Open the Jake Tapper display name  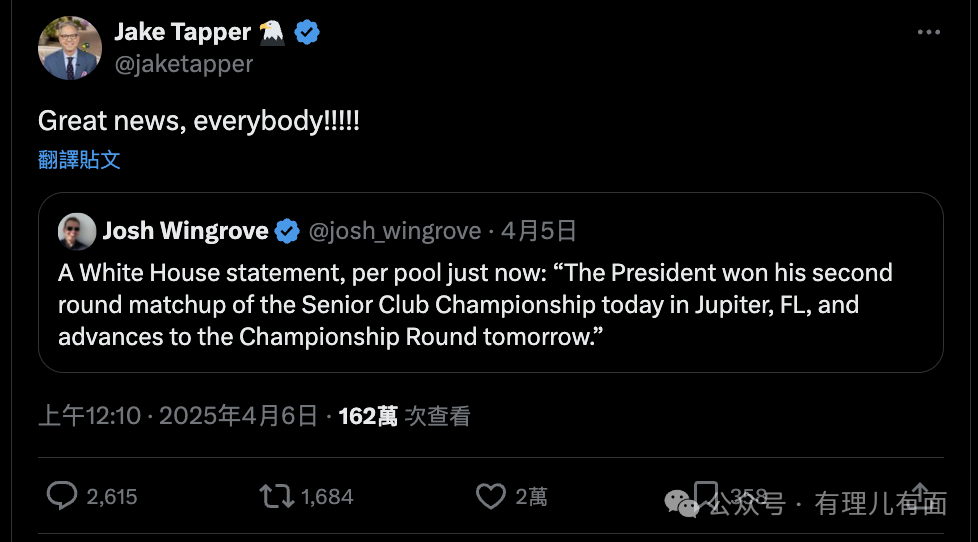coord(182,32)
